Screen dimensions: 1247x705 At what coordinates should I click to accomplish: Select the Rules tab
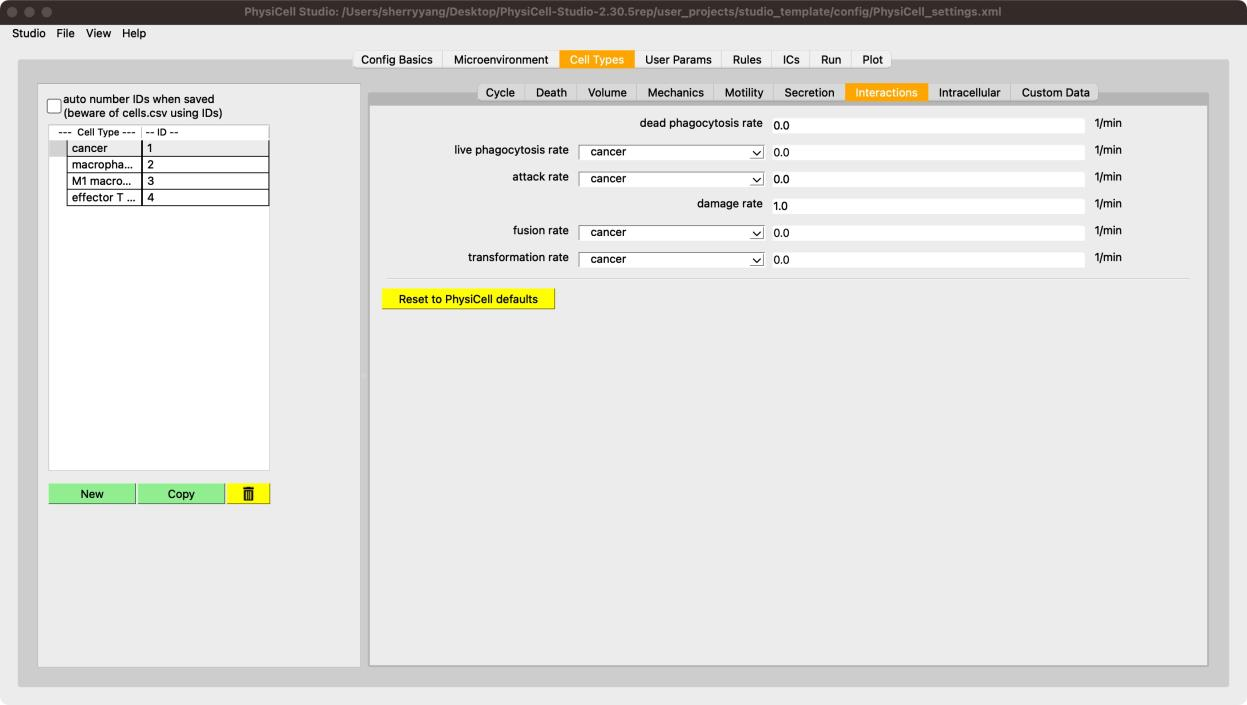tap(746, 60)
